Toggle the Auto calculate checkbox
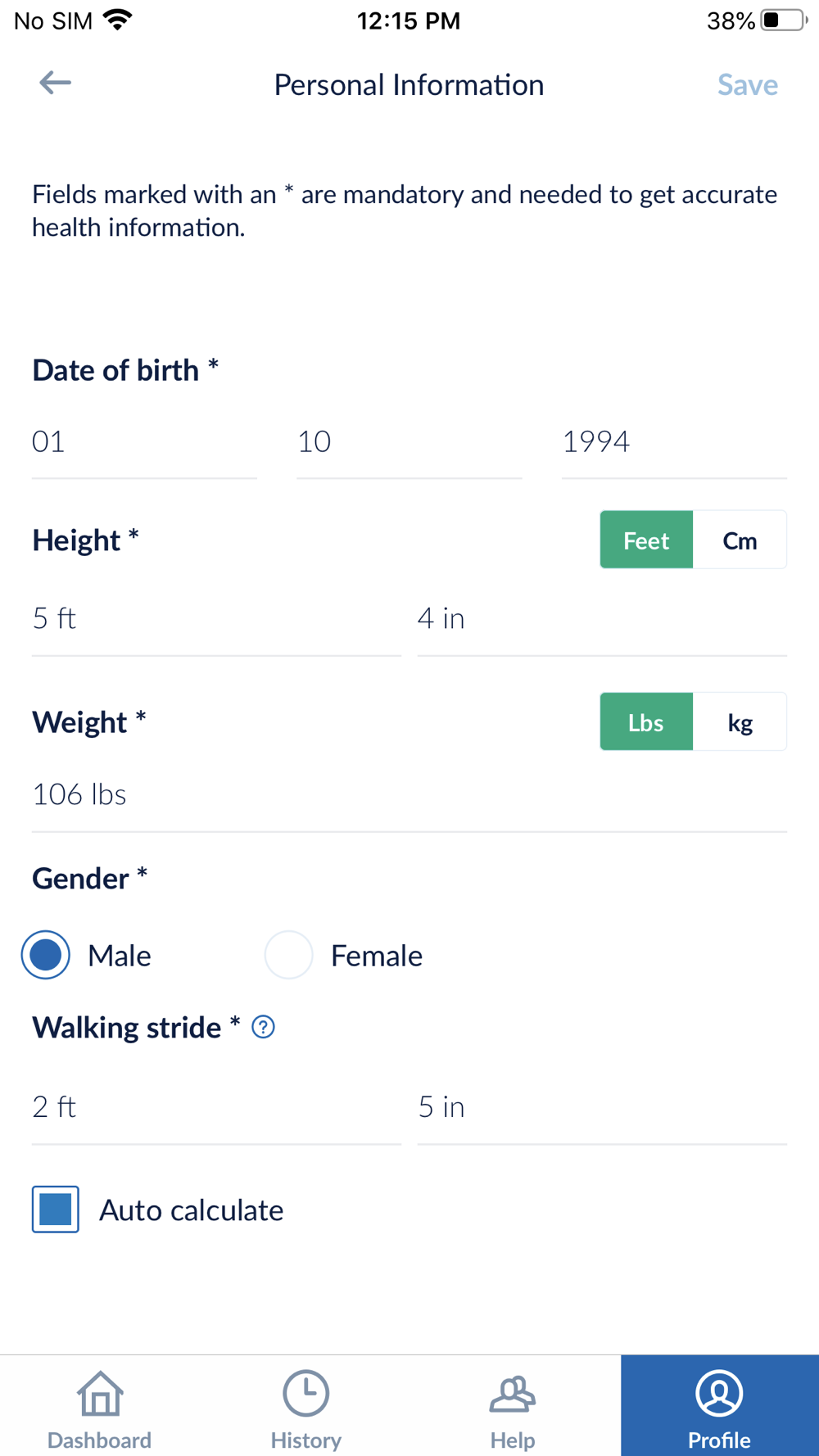Image resolution: width=819 pixels, height=1456 pixels. pyautogui.click(x=56, y=1210)
